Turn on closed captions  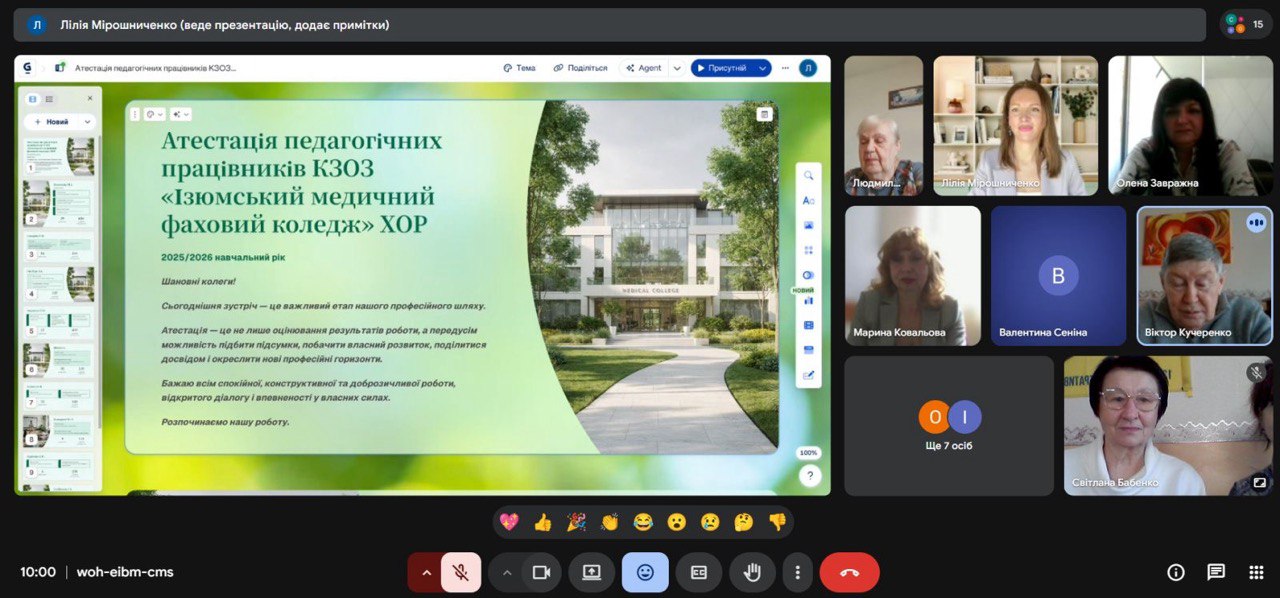pos(699,572)
